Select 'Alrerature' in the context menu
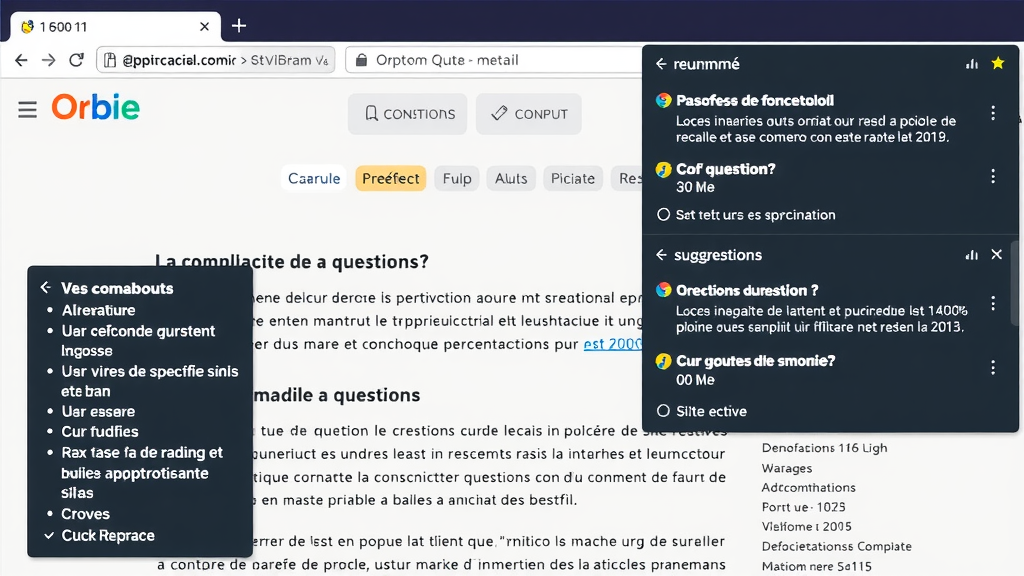Screen dimensions: 1024x576 click(98, 310)
